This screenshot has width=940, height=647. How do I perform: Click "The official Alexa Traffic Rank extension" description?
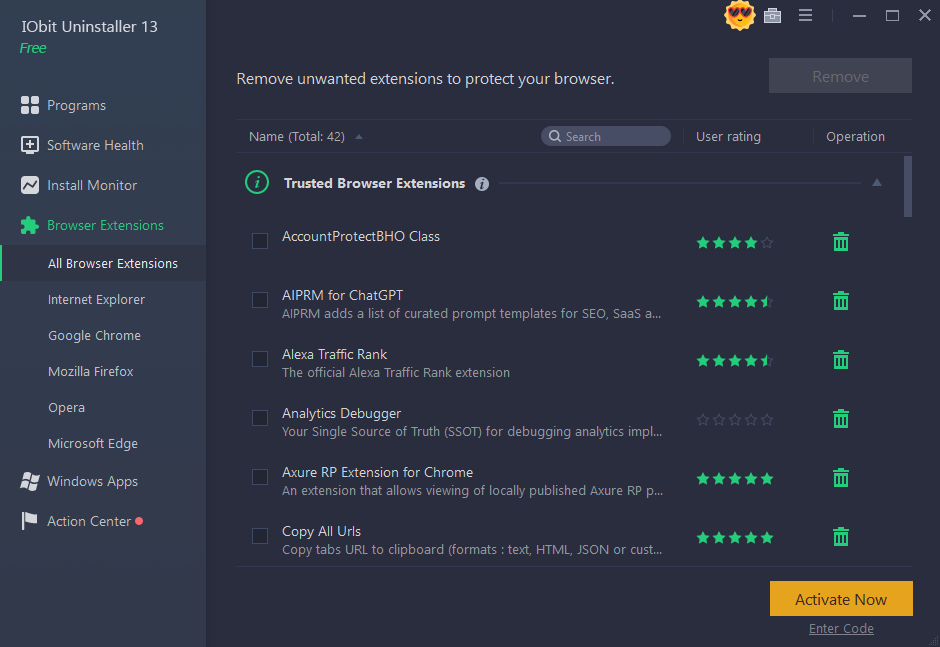click(x=396, y=372)
